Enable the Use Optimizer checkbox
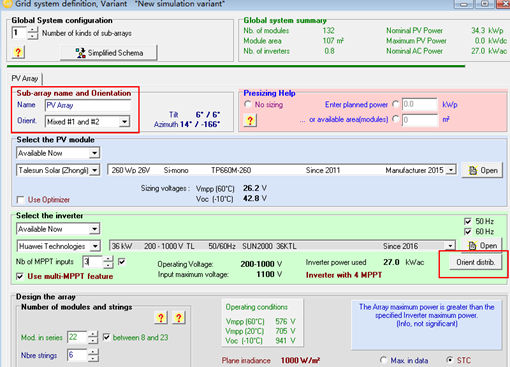This screenshot has width=510, height=367. 21,200
